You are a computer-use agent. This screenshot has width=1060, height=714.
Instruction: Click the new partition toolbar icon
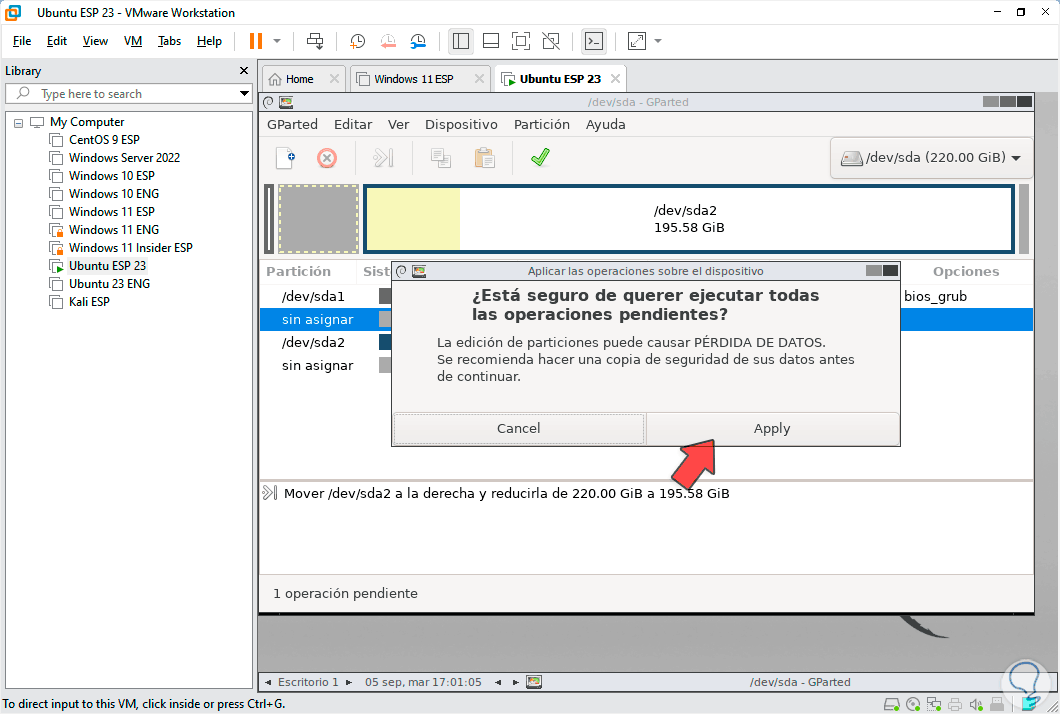[285, 158]
